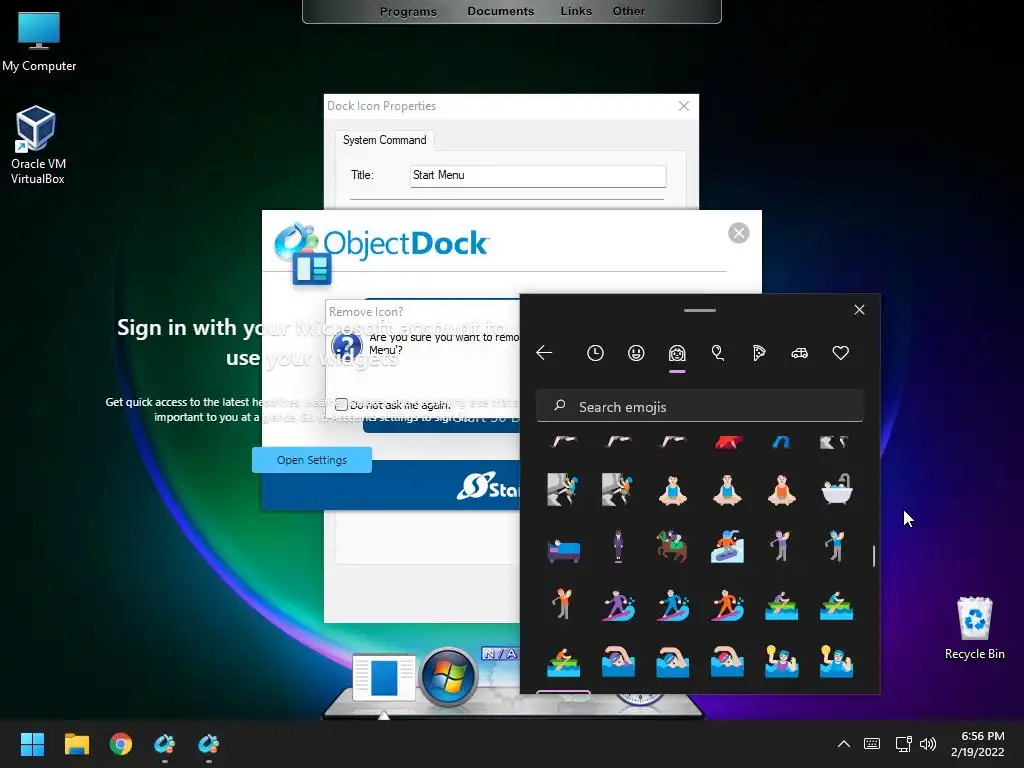
Task: Open the volume speaker tray icon
Action: pyautogui.click(x=928, y=744)
